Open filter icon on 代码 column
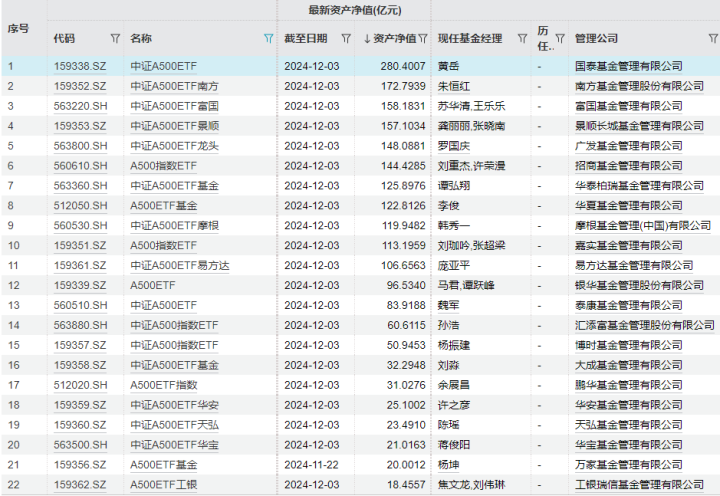 115,39
